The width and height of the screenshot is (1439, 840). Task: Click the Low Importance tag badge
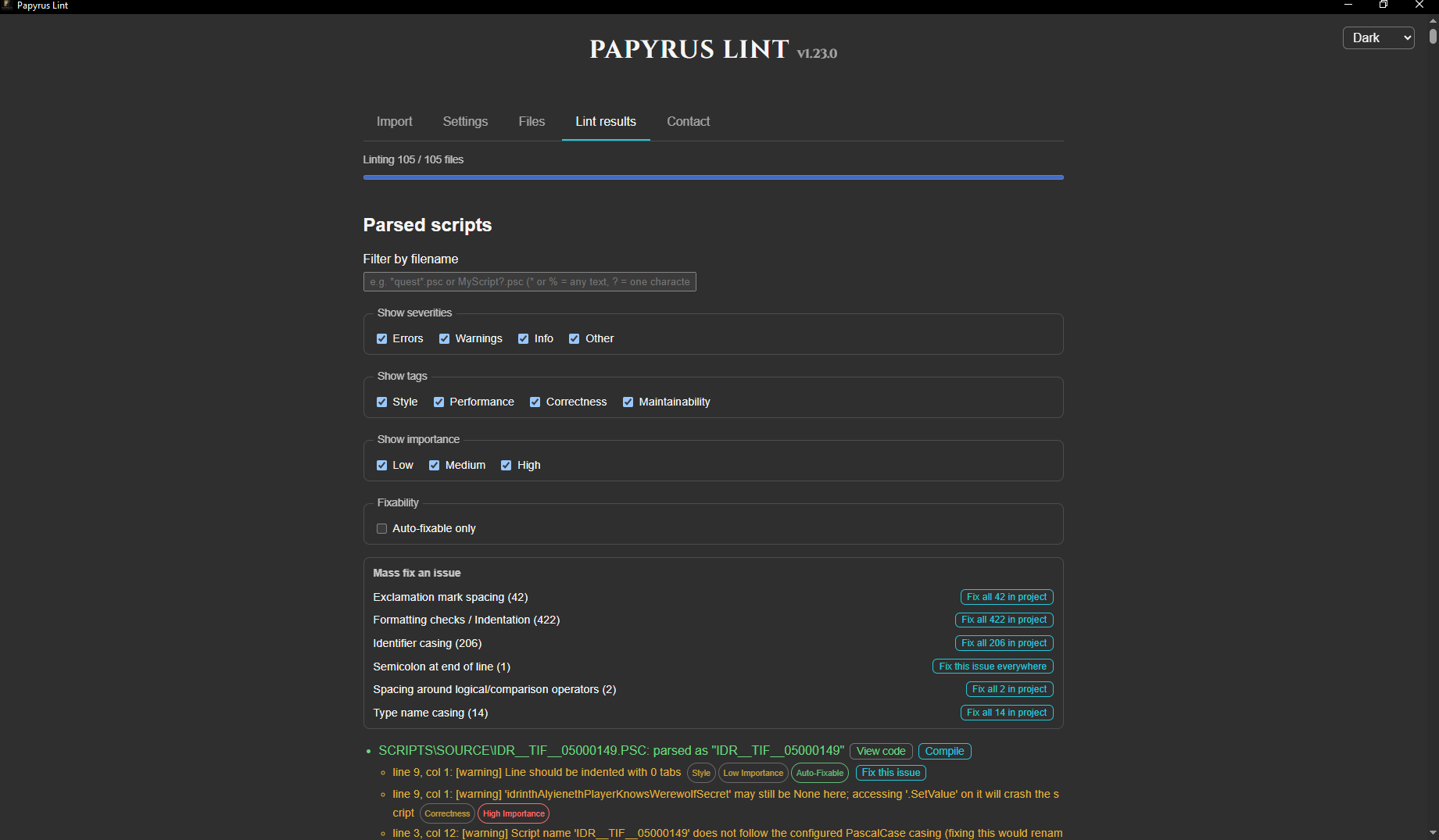pyautogui.click(x=753, y=773)
